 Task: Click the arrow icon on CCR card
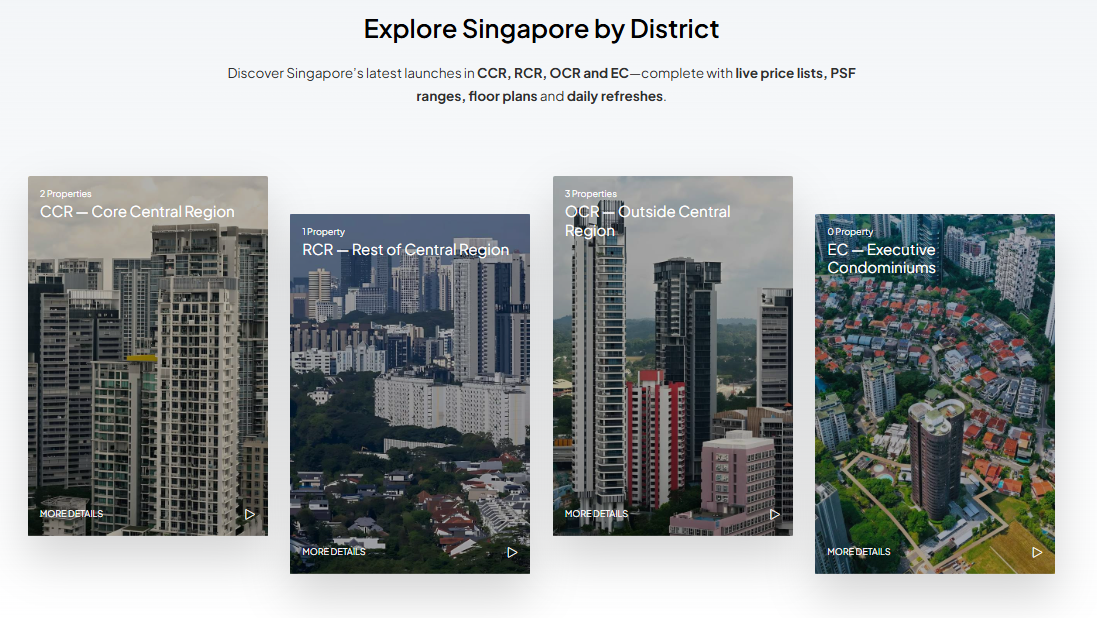pos(250,514)
